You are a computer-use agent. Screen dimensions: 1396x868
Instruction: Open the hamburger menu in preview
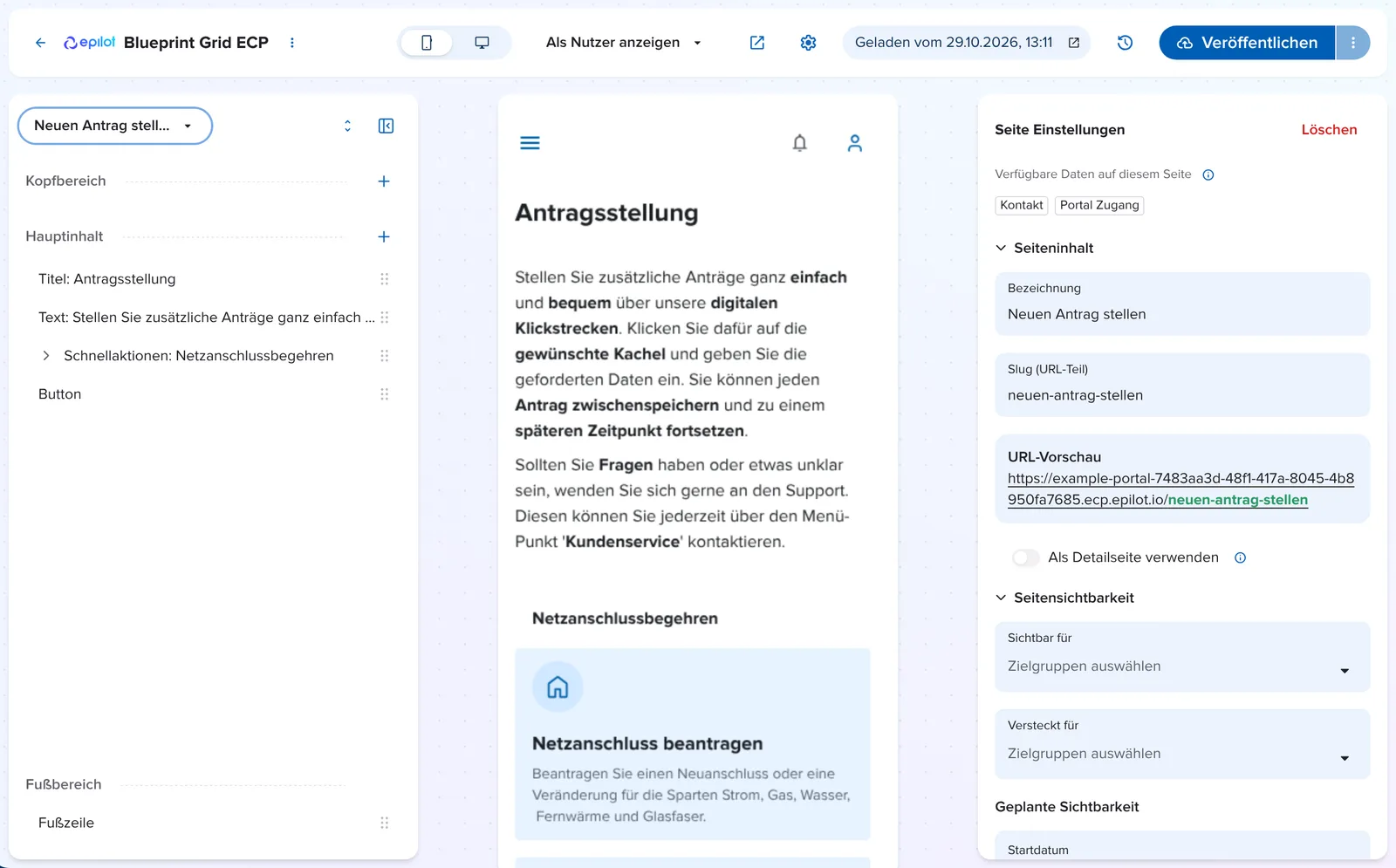pyautogui.click(x=530, y=143)
